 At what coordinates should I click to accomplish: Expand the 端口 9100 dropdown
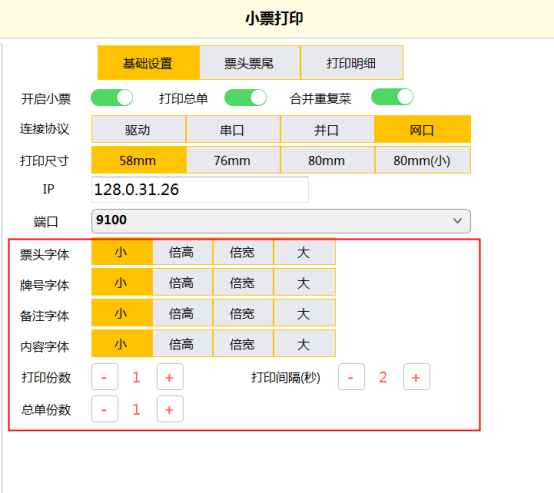point(281,221)
